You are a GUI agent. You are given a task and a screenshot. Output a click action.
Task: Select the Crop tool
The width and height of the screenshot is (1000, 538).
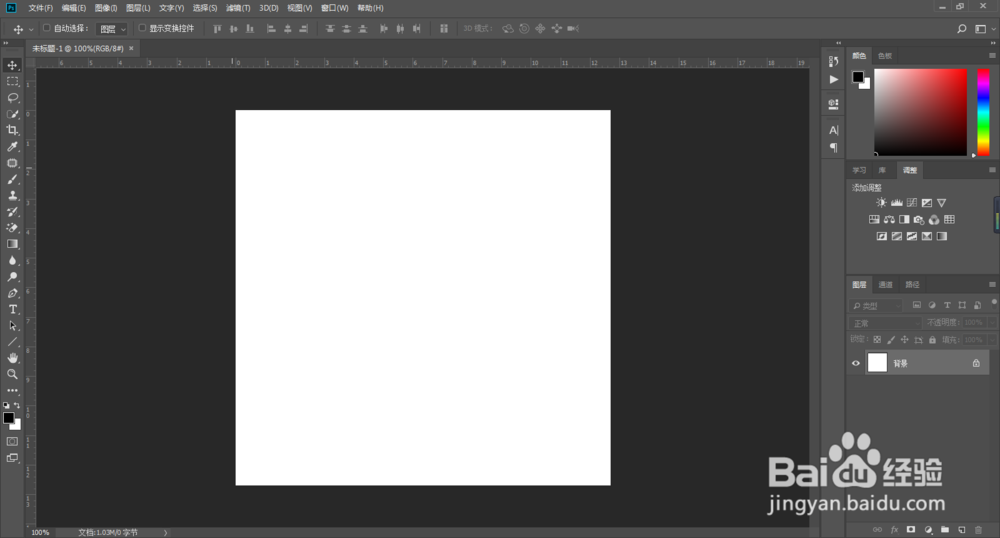click(x=12, y=130)
